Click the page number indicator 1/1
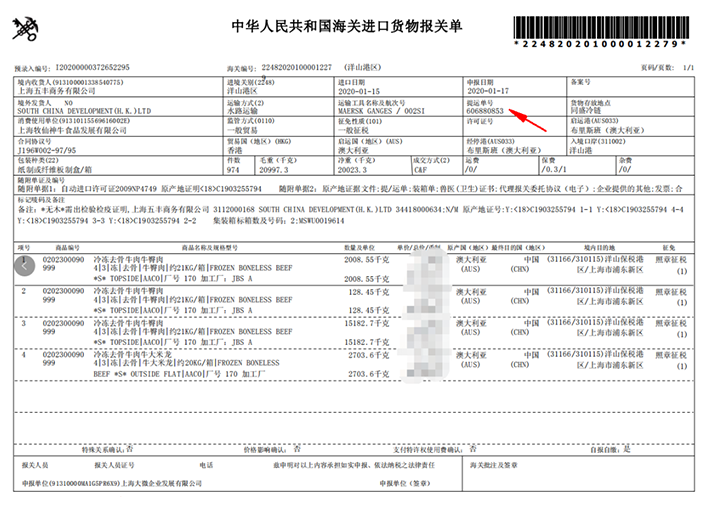 tap(685, 66)
